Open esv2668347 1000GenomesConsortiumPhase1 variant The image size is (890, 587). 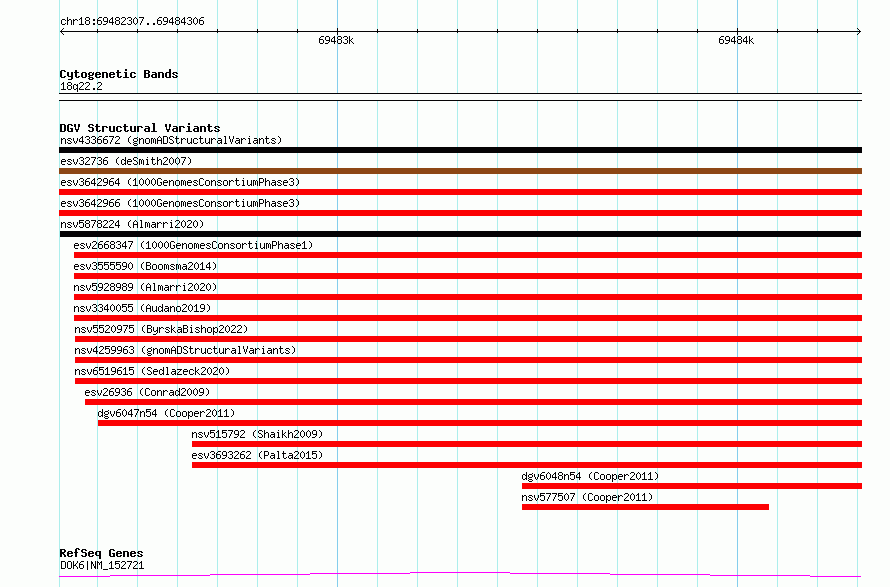click(x=193, y=245)
